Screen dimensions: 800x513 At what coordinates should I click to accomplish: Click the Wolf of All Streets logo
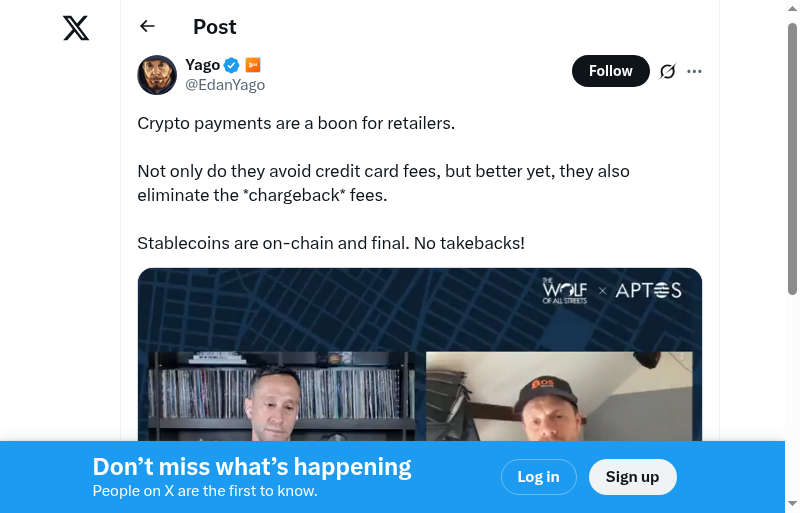tap(565, 291)
